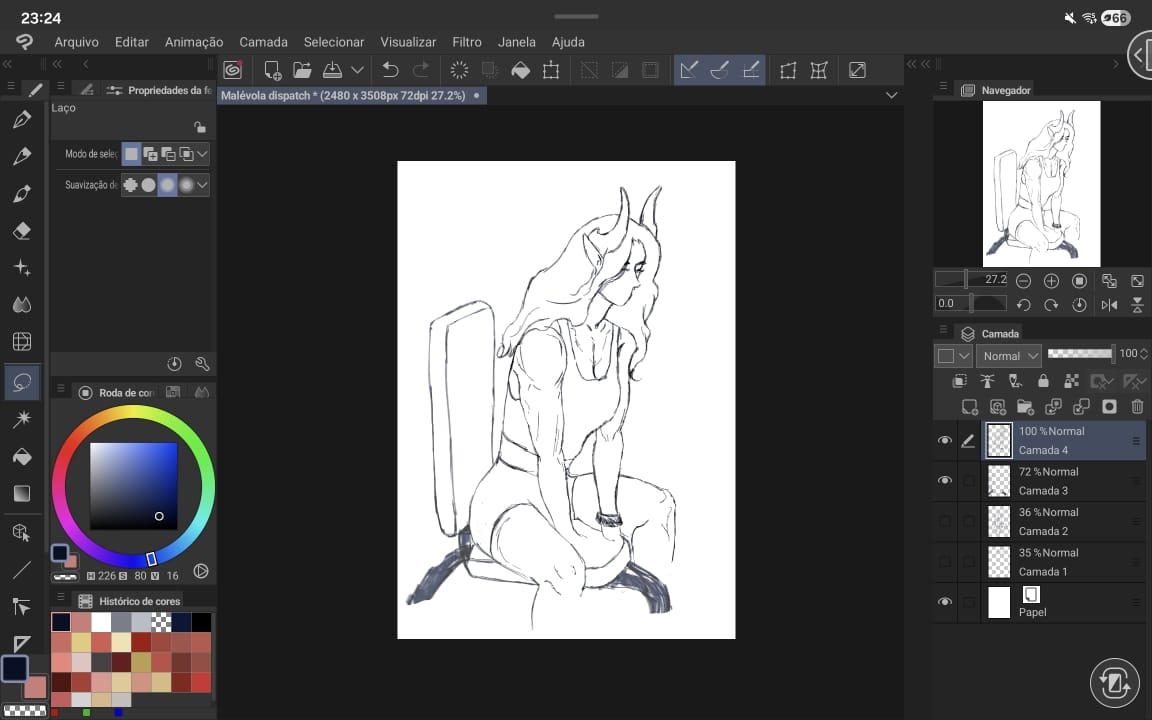This screenshot has height=720, width=1152.
Task: Click the Navegador preview thumbnail
Action: click(x=1041, y=183)
